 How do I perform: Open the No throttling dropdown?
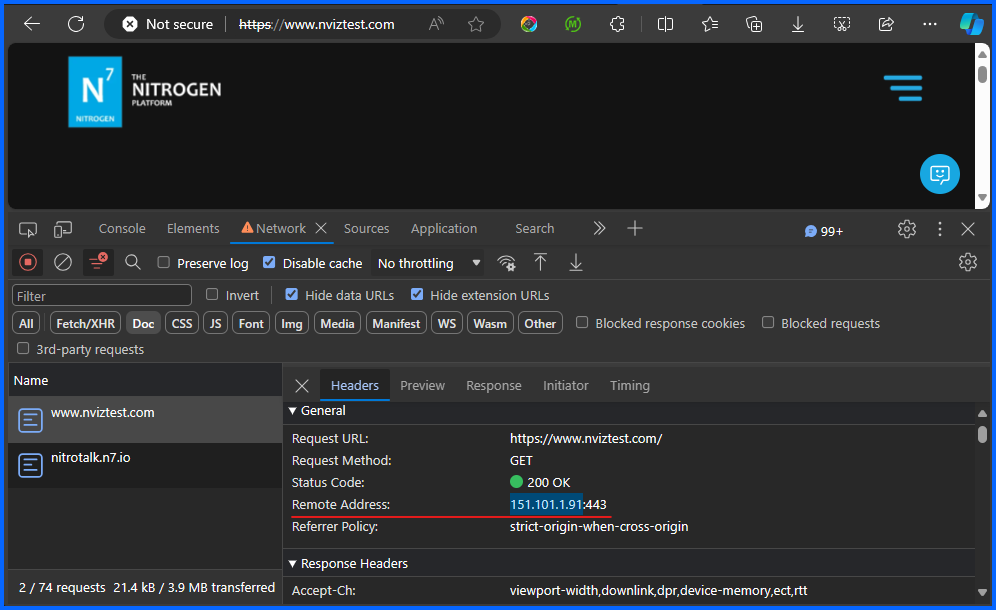click(x=428, y=263)
